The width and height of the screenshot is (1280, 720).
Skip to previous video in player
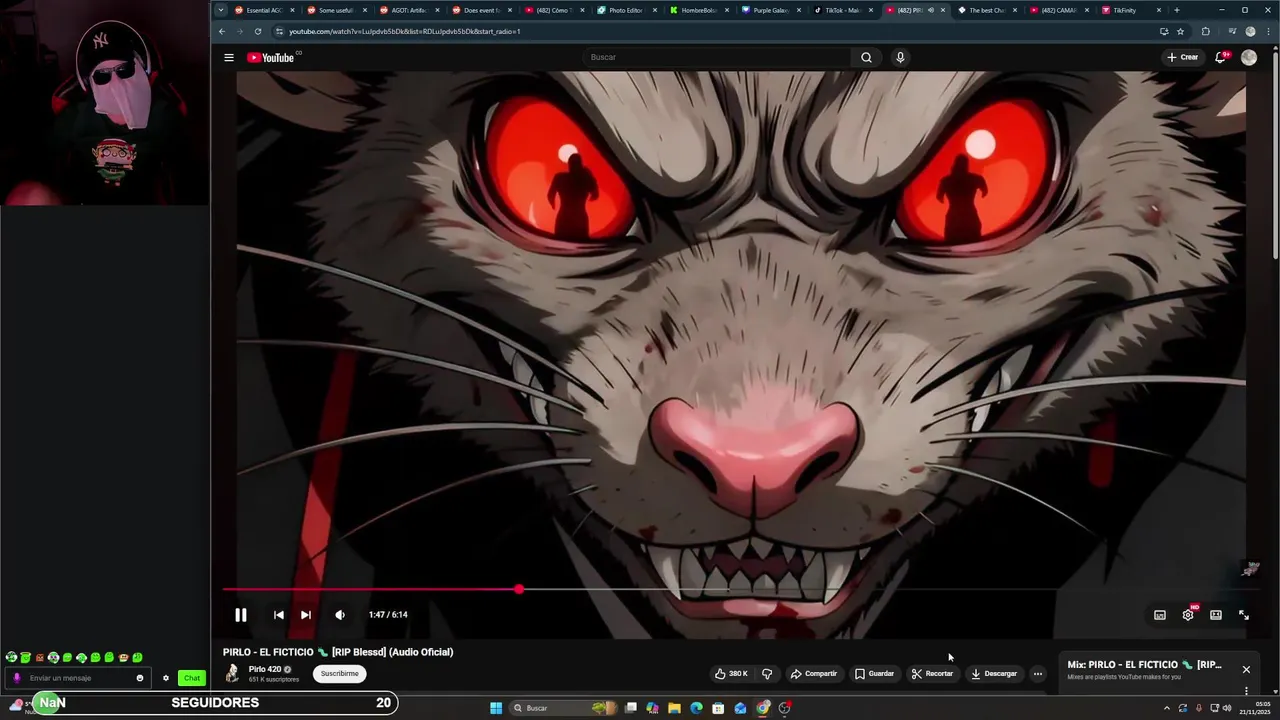[x=278, y=615]
